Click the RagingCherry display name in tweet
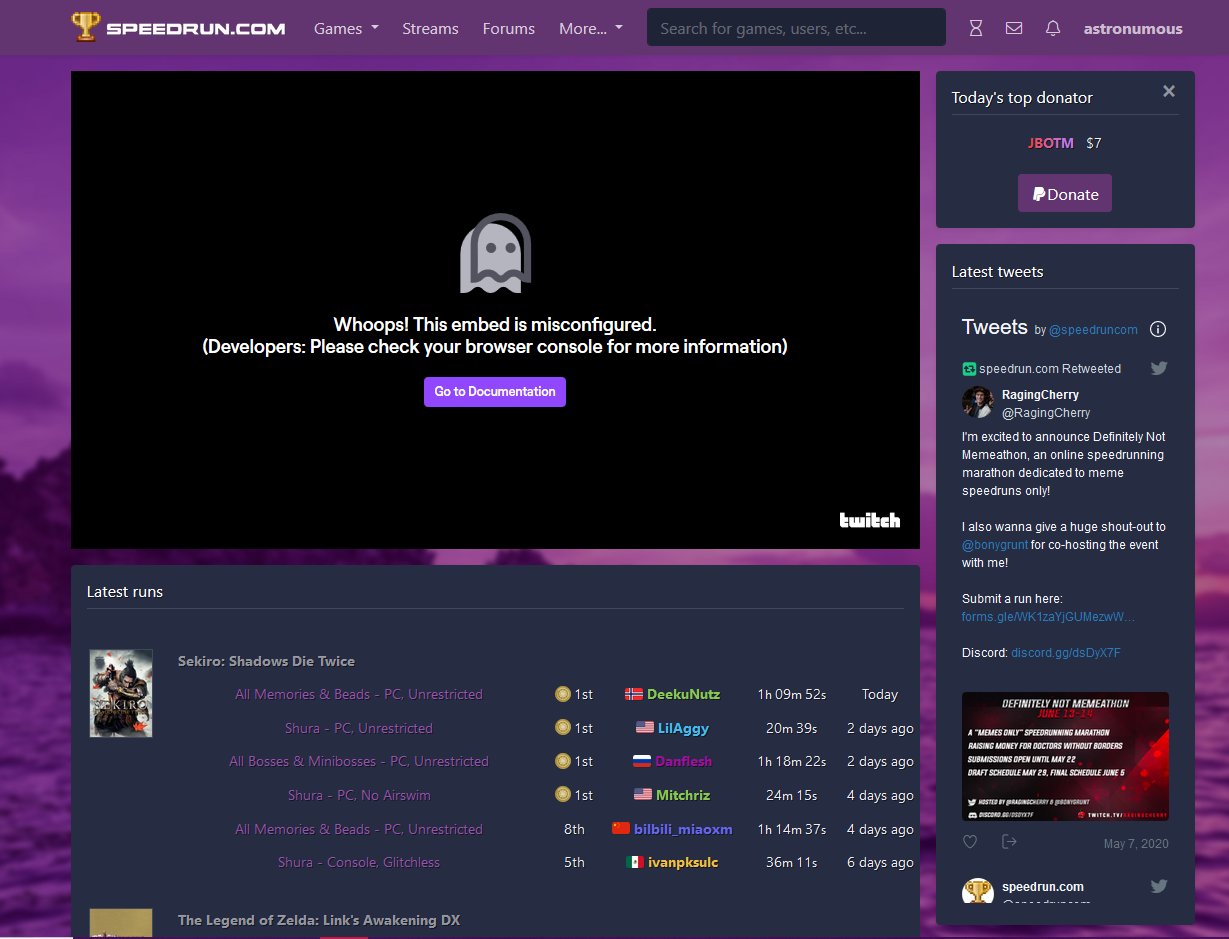Screen dimensions: 1229x939 pos(1040,395)
